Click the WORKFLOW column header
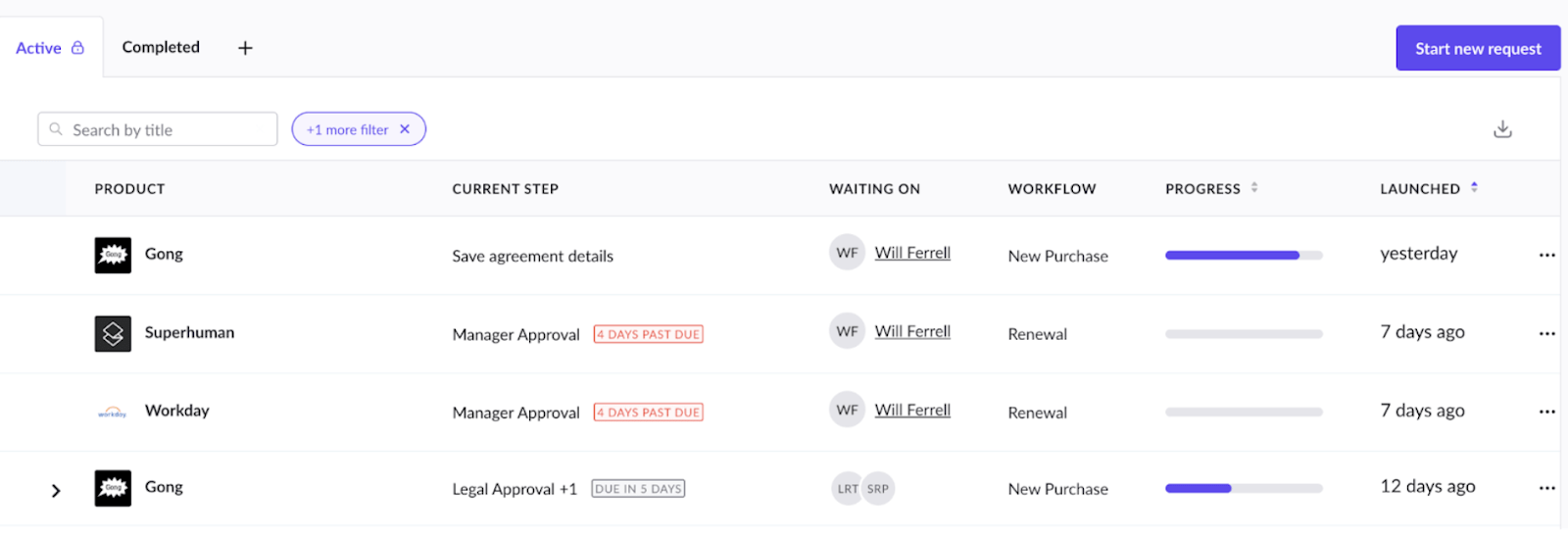Image resolution: width=1568 pixels, height=535 pixels. pyautogui.click(x=1052, y=189)
